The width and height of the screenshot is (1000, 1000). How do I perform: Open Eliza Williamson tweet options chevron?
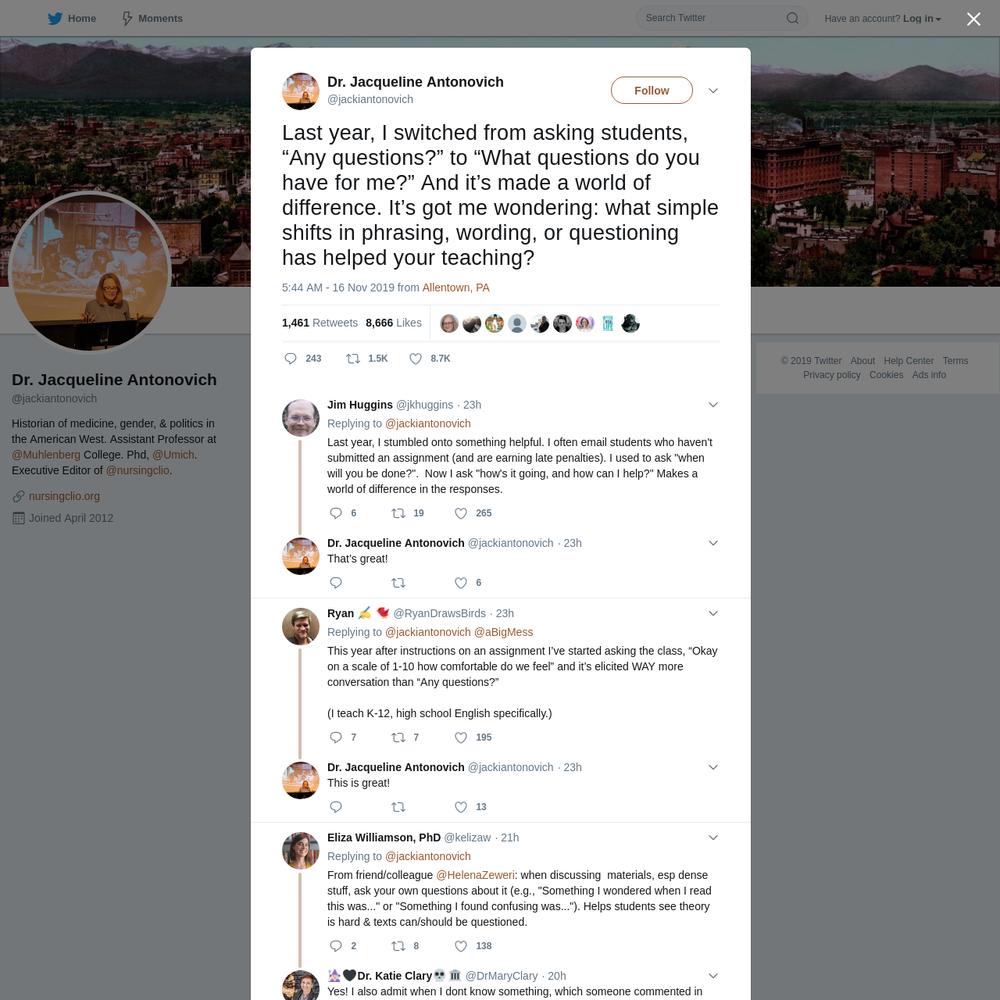(x=713, y=837)
